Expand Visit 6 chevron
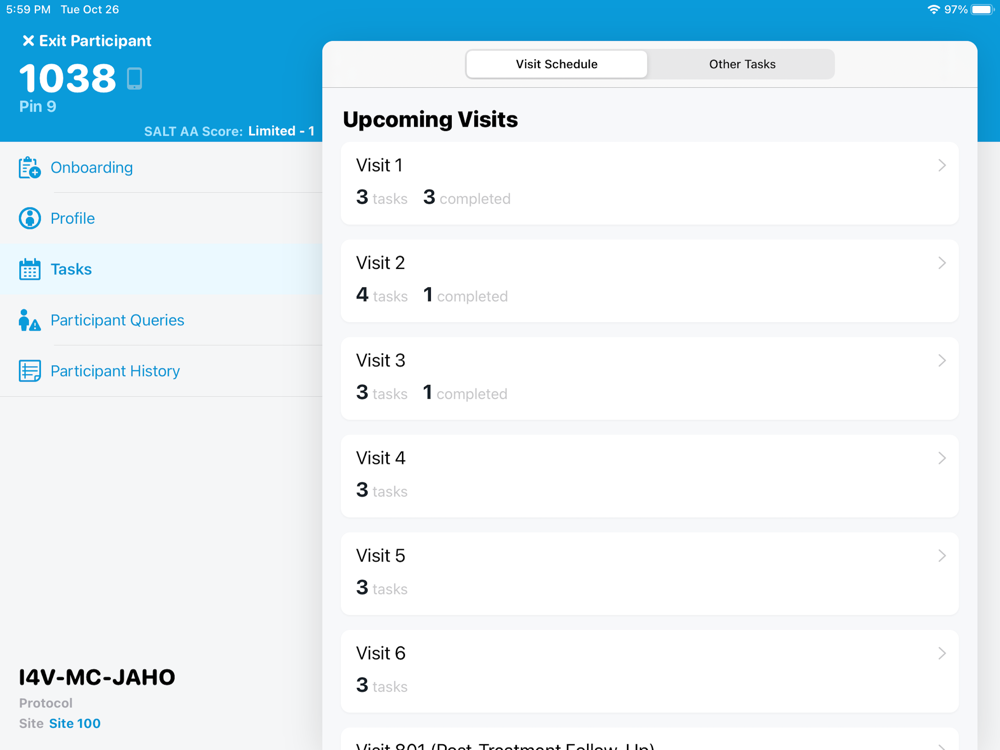 [942, 653]
